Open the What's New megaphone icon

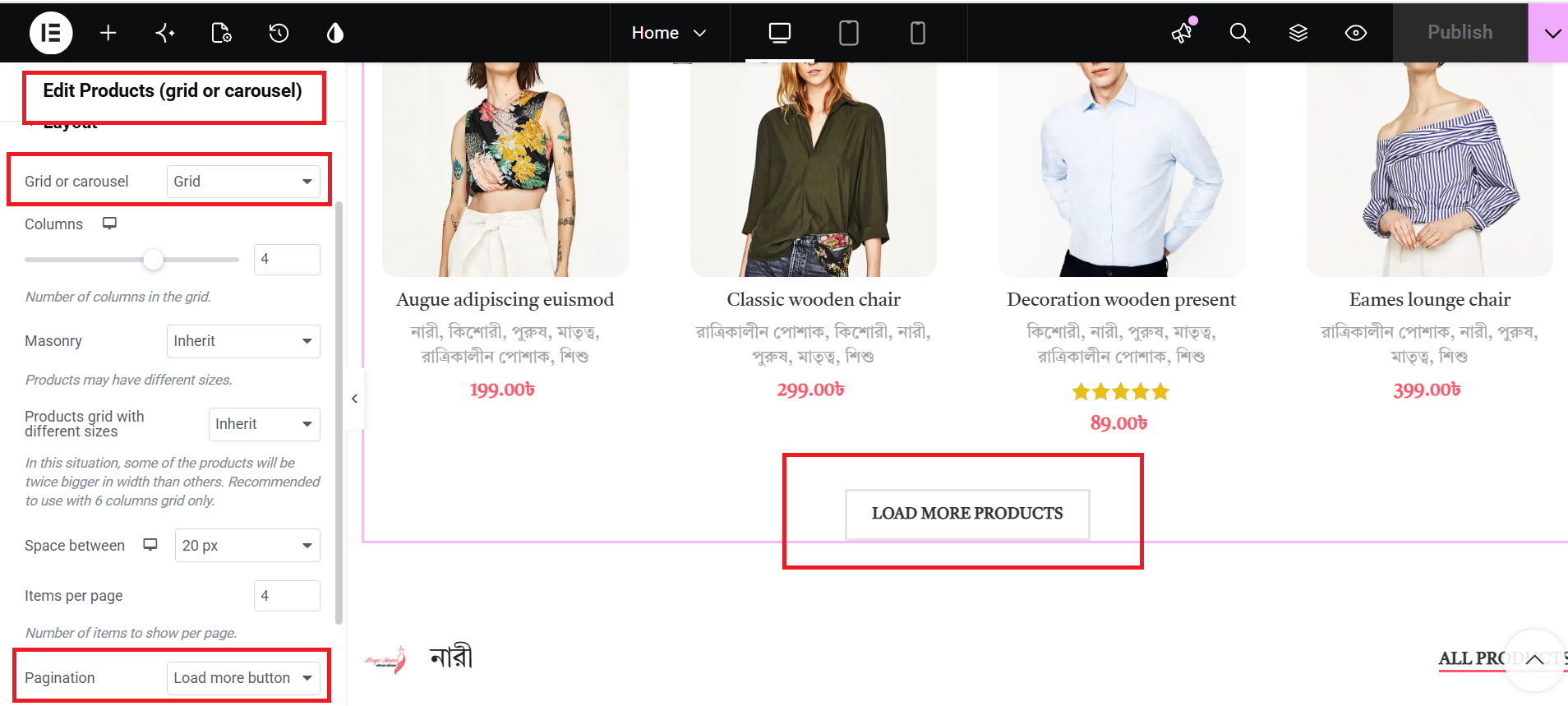pos(1183,32)
